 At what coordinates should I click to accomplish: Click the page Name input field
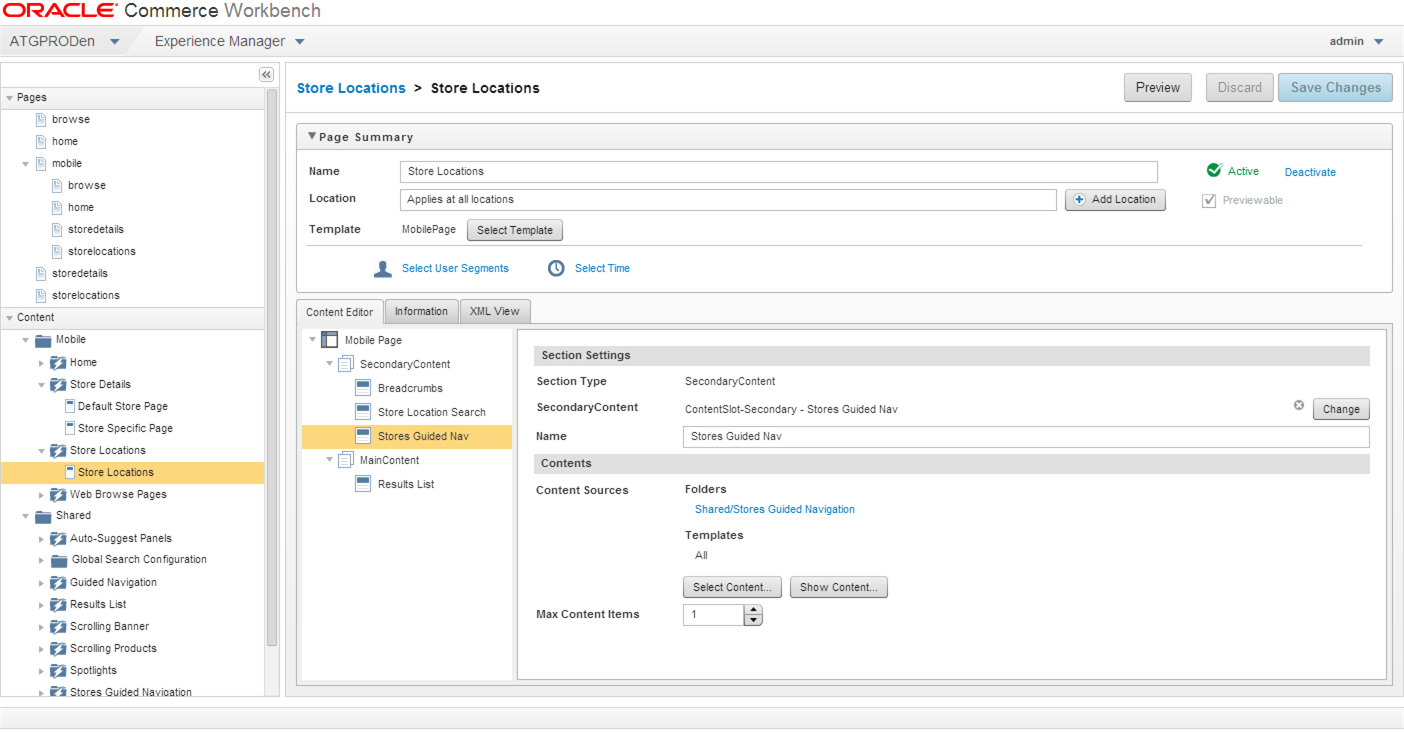click(778, 171)
